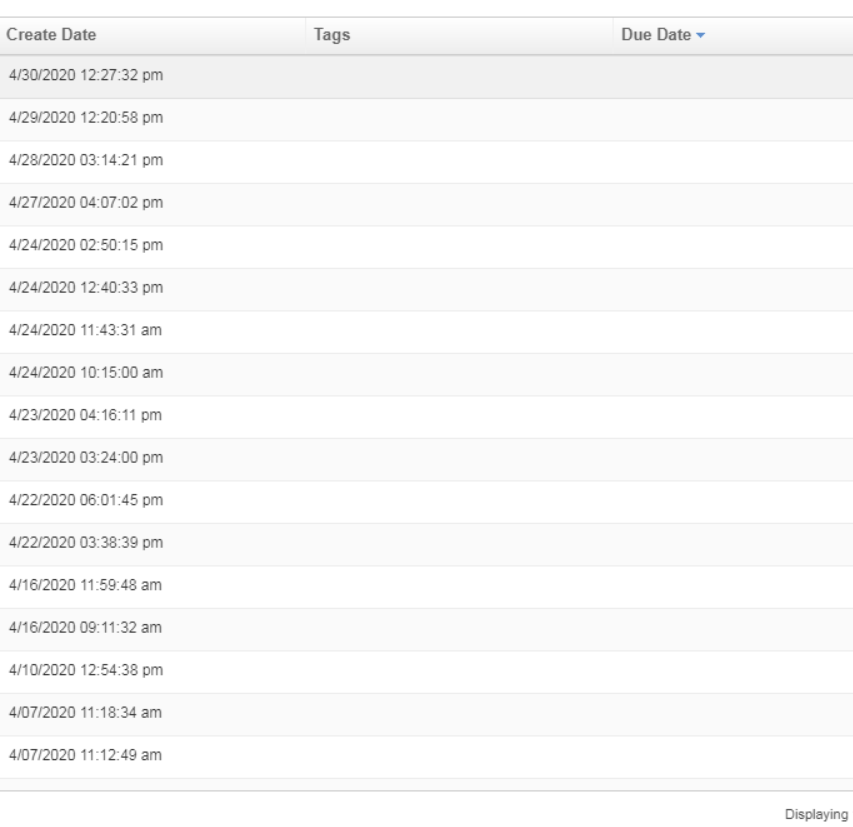Select the row created 4/23/2020 04:16:11 pm
This screenshot has height=827, width=853.
click(x=86, y=416)
